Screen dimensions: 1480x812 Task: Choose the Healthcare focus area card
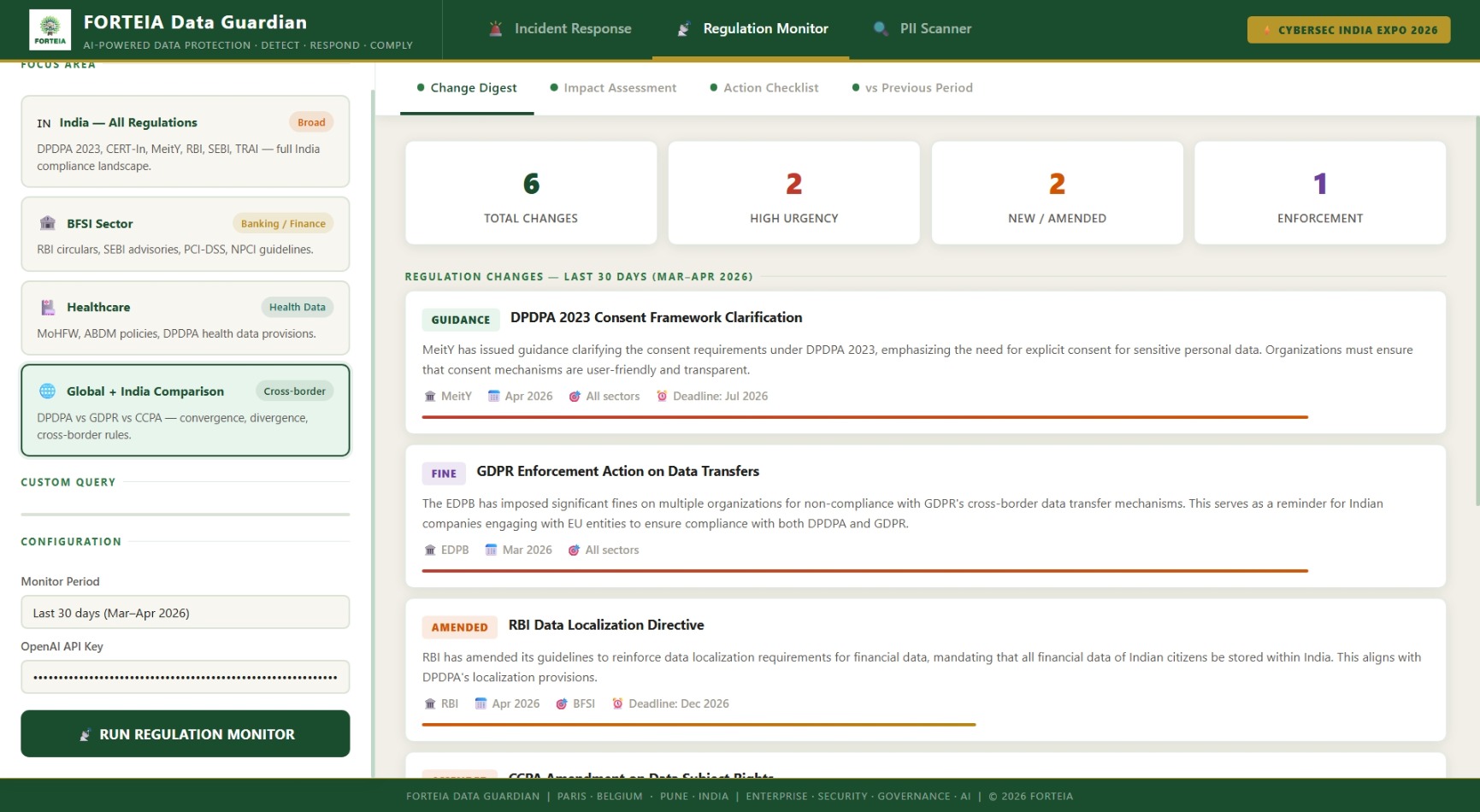pos(185,319)
